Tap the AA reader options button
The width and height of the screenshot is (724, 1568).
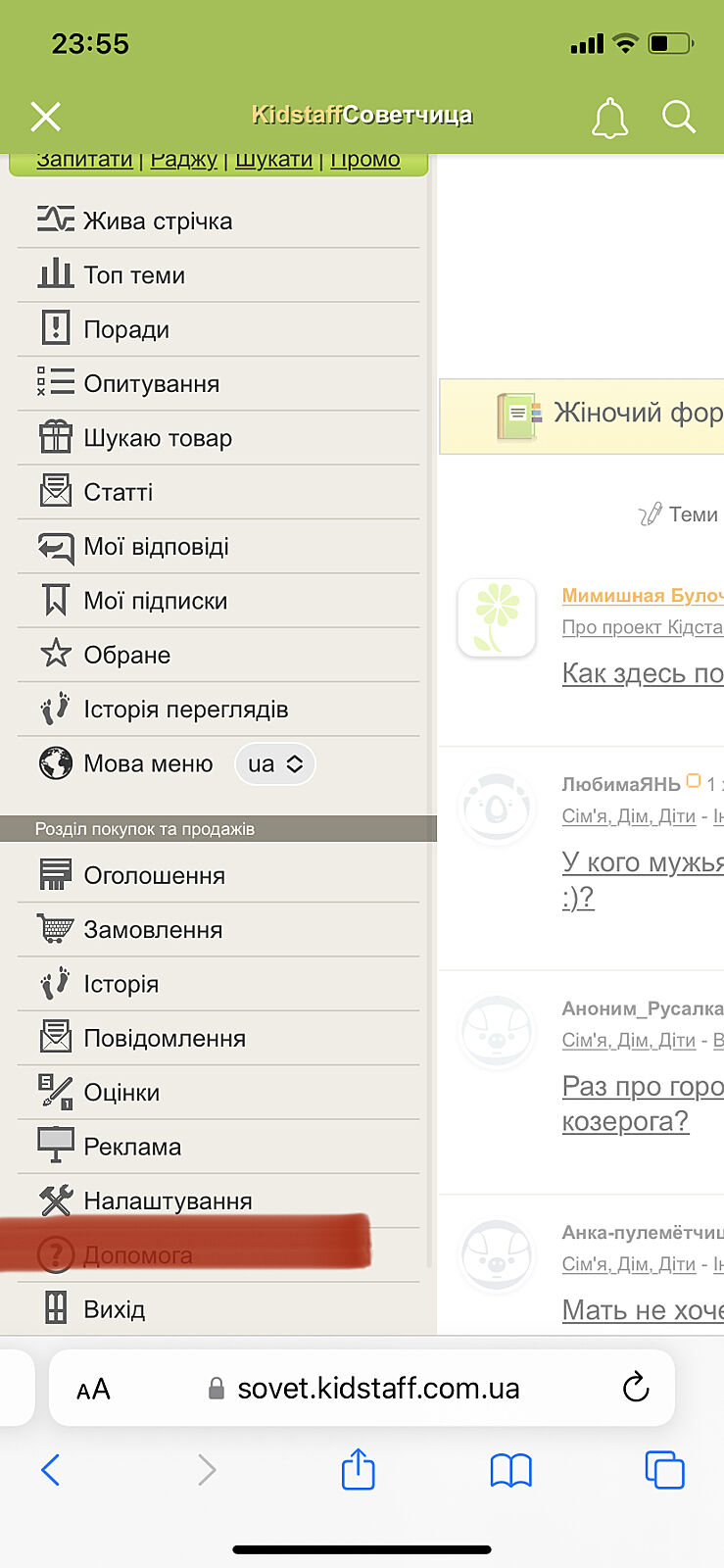(93, 1389)
